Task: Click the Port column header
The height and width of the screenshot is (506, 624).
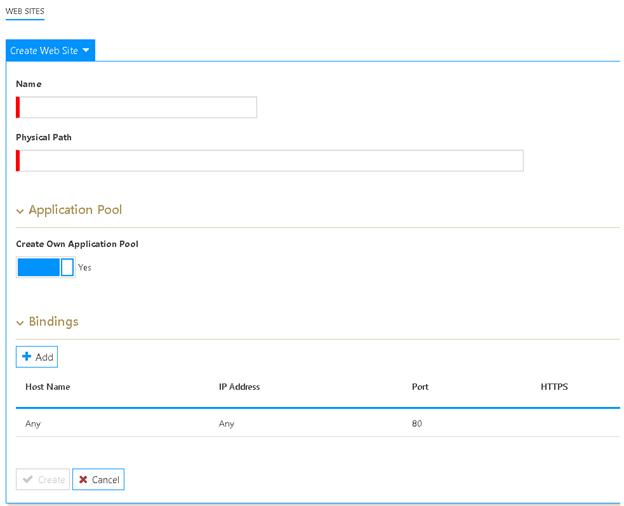Action: [x=420, y=387]
